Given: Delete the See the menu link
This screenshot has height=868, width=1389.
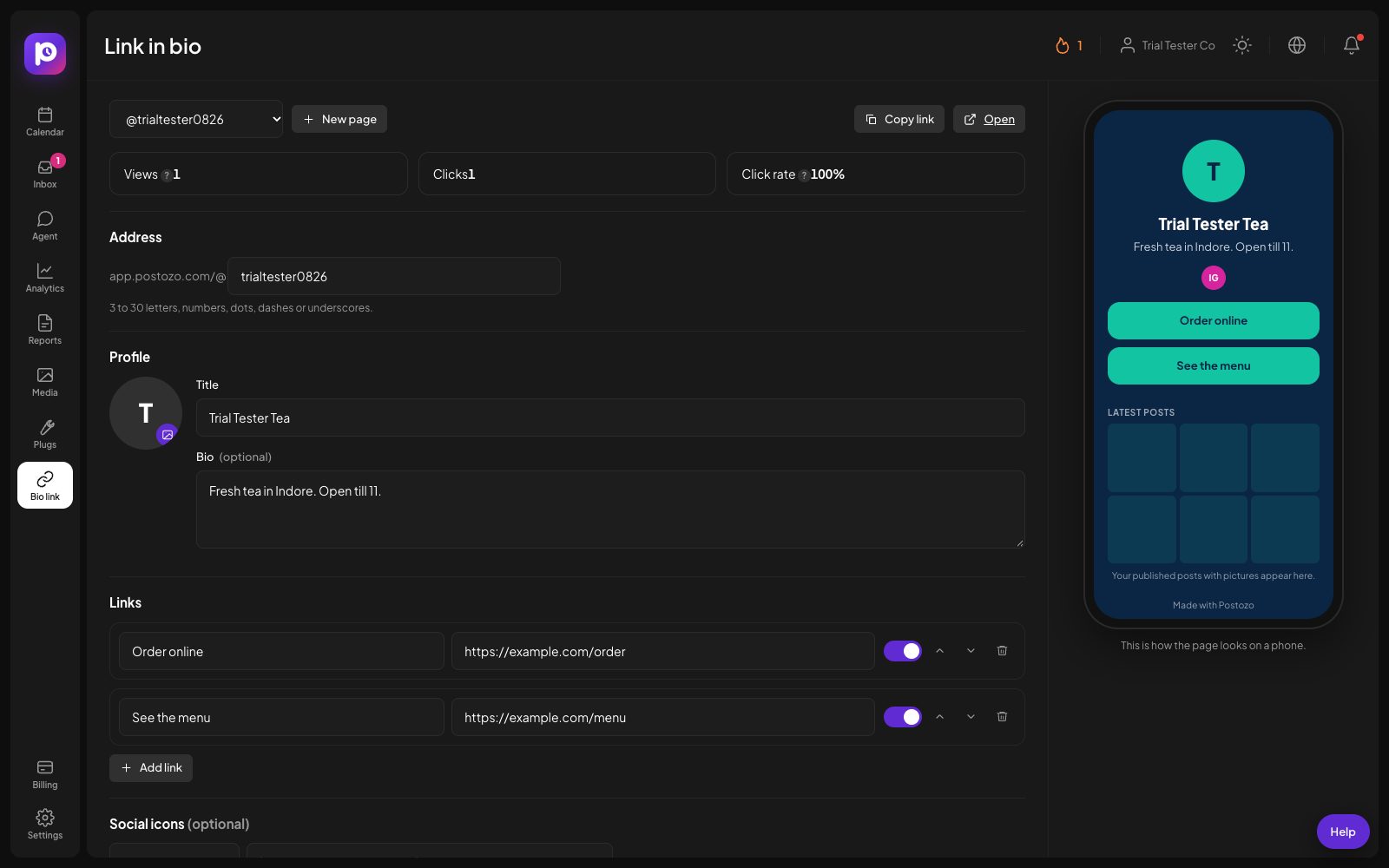Looking at the screenshot, I should [1002, 717].
